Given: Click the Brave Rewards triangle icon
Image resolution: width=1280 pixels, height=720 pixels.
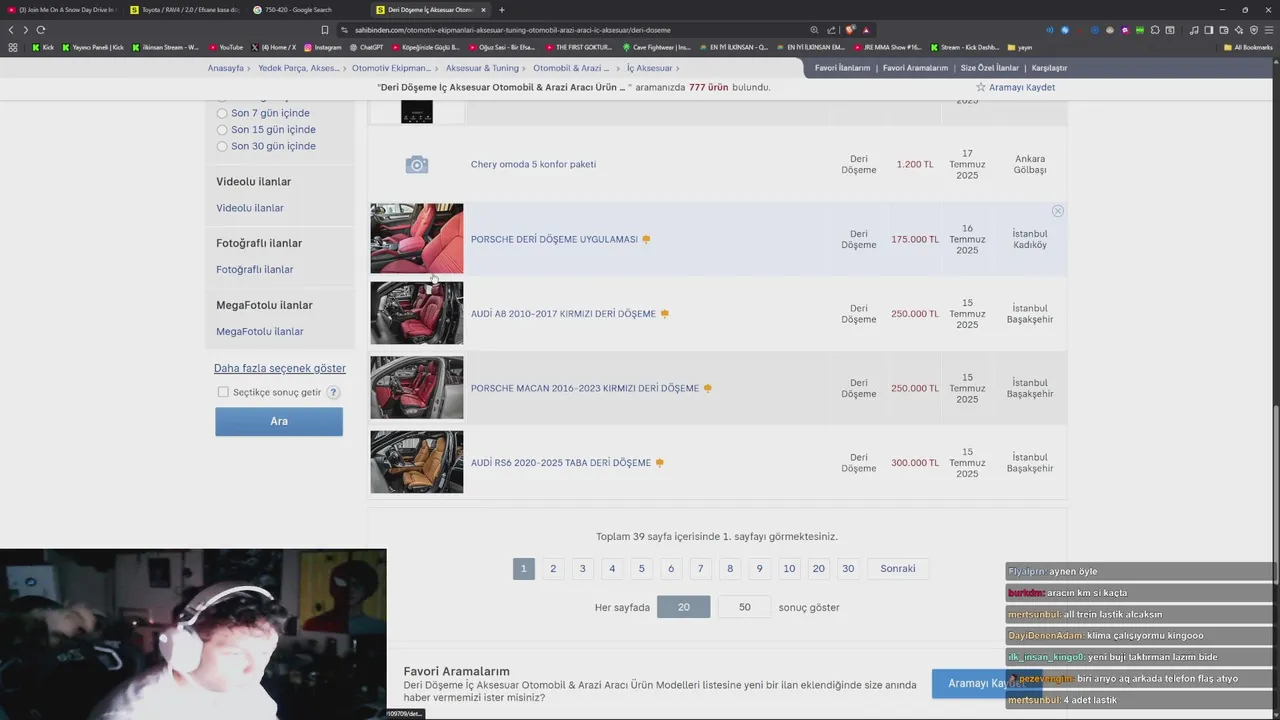Looking at the screenshot, I should point(866,30).
